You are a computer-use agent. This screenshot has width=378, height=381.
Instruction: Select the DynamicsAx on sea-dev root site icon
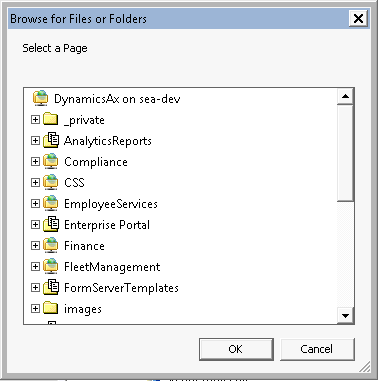pyautogui.click(x=40, y=98)
